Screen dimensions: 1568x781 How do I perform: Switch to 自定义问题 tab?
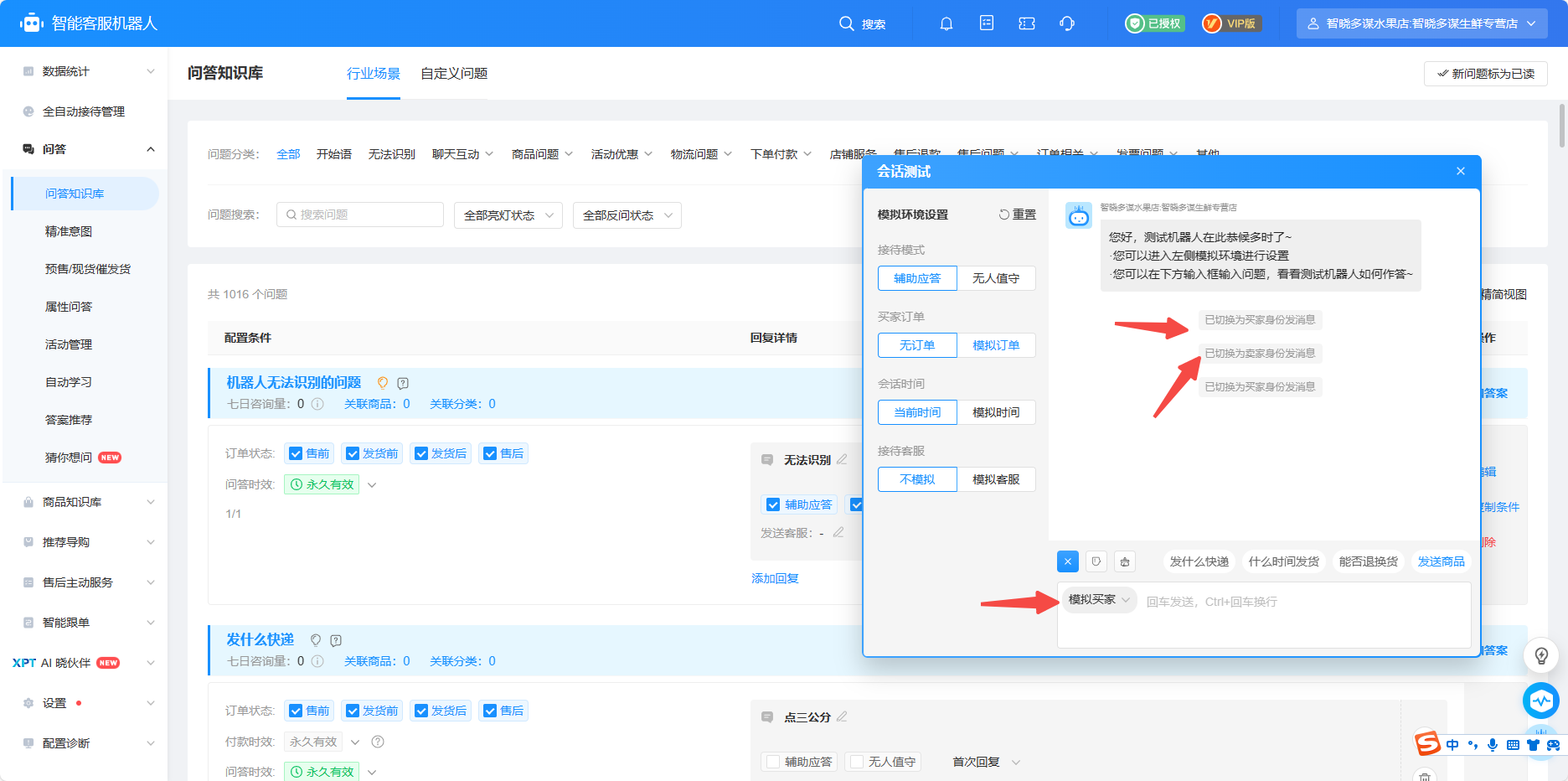point(454,74)
